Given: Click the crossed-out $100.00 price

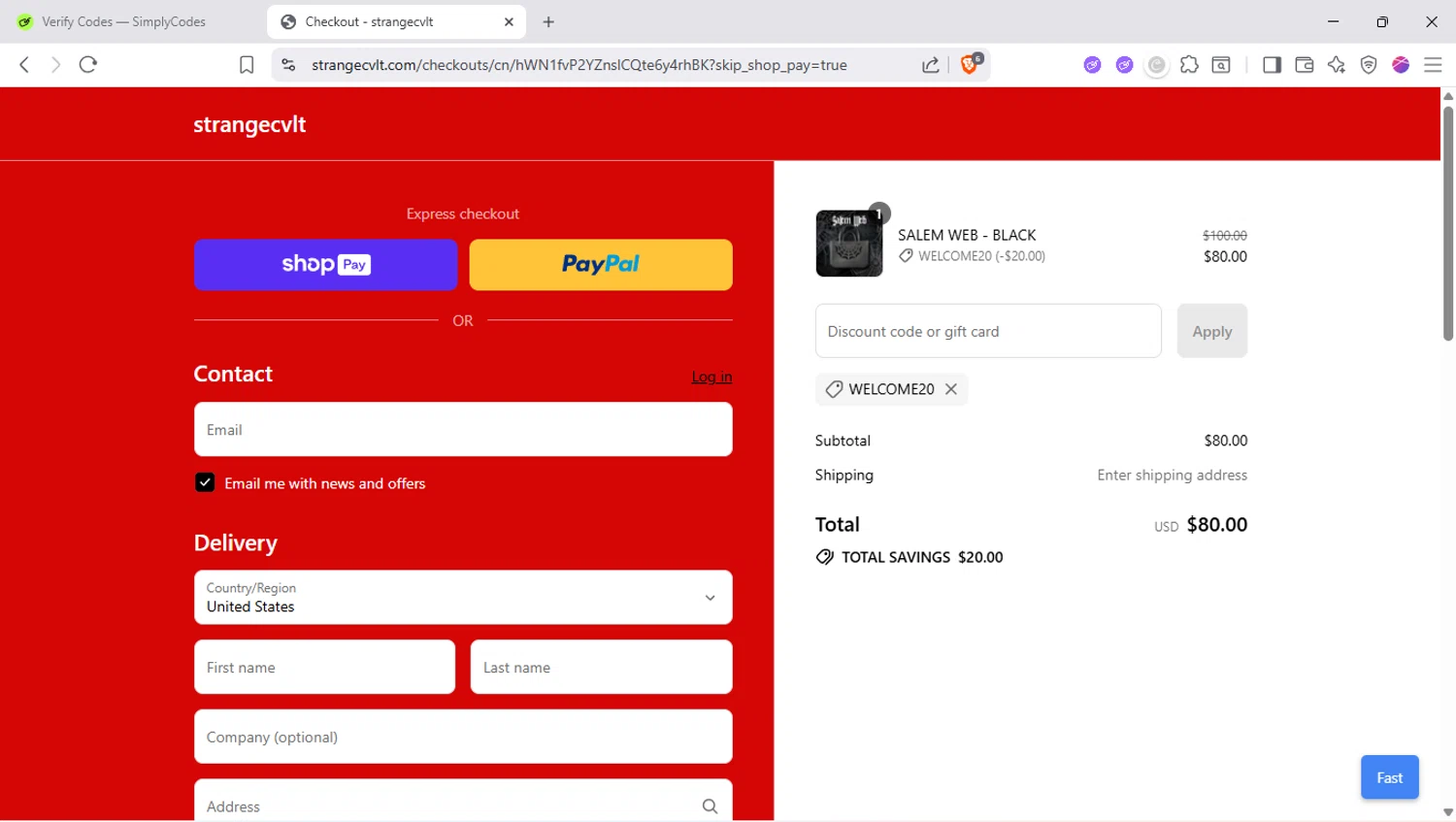Looking at the screenshot, I should coord(1225,236).
